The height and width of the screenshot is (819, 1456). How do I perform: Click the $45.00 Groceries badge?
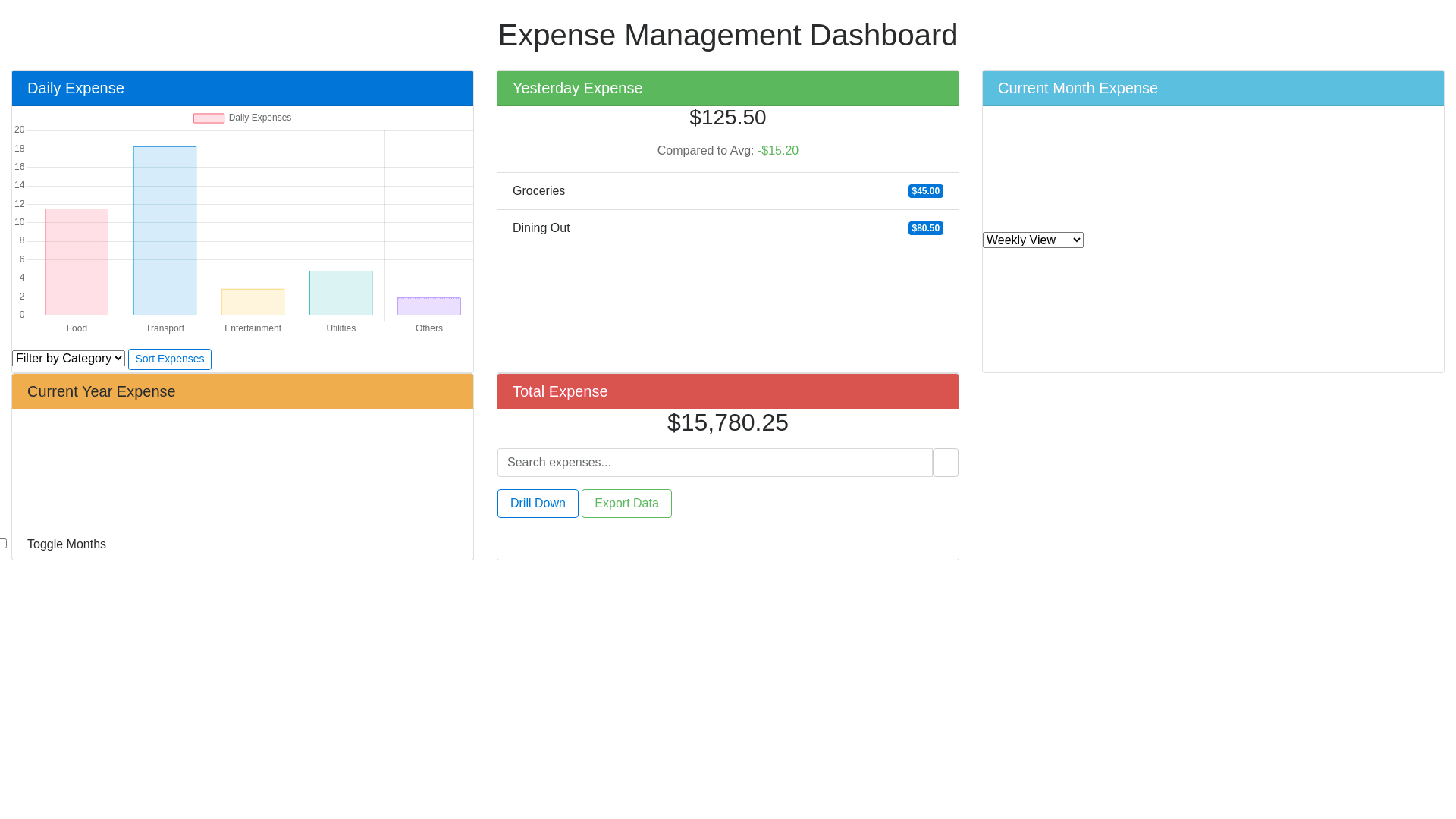(x=925, y=191)
